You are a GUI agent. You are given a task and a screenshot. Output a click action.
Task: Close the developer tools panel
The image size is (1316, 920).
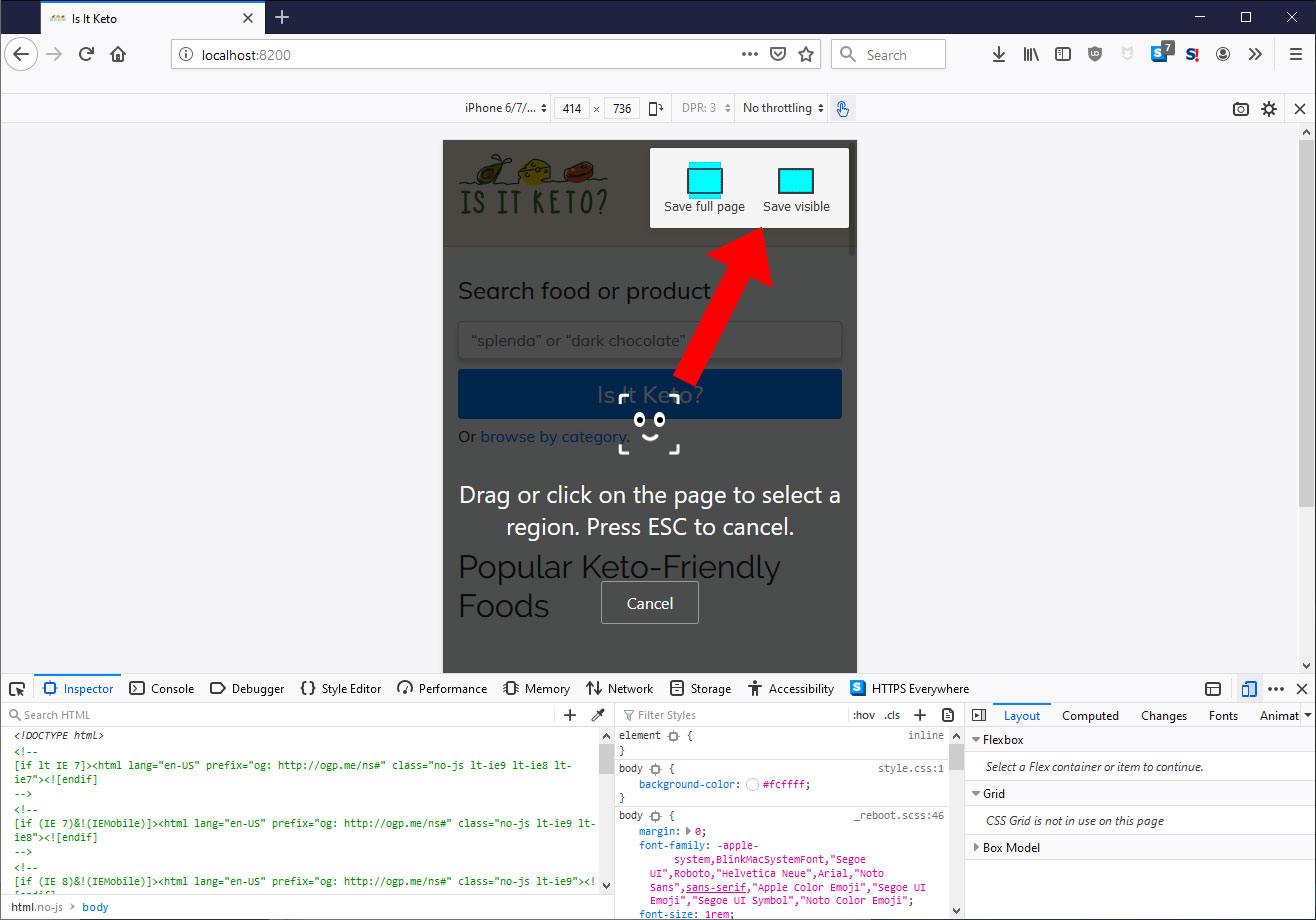coord(1302,689)
